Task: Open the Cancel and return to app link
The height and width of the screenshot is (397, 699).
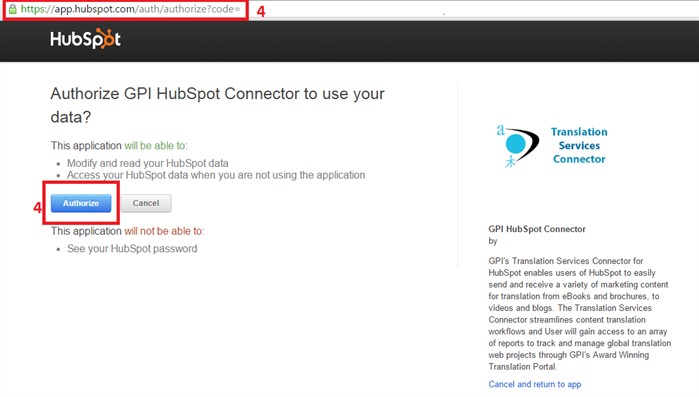Action: [x=535, y=384]
